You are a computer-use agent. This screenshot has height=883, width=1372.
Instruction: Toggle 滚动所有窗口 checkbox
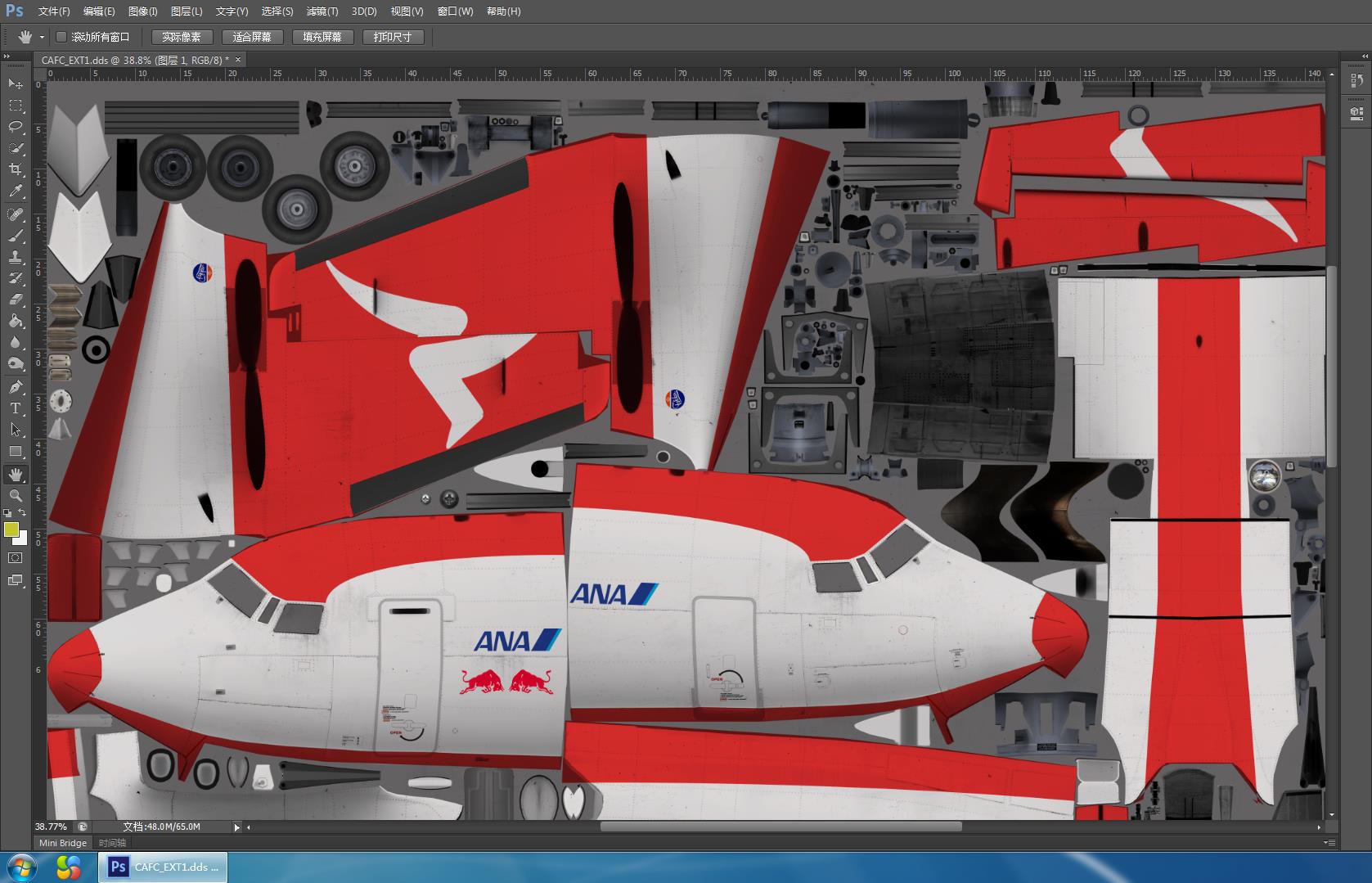click(x=61, y=37)
